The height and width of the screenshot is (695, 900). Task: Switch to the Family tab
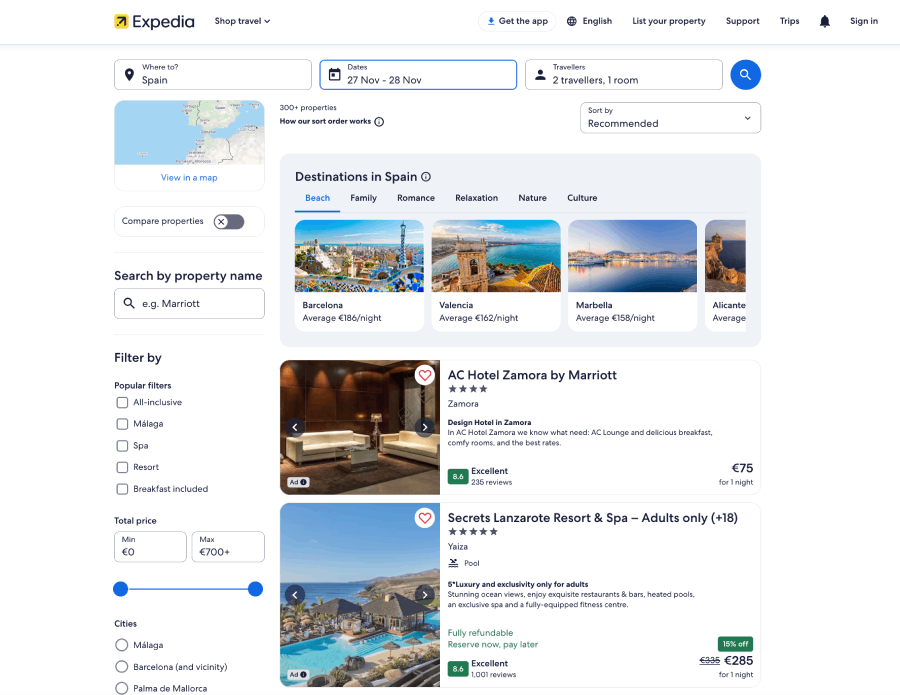click(363, 198)
